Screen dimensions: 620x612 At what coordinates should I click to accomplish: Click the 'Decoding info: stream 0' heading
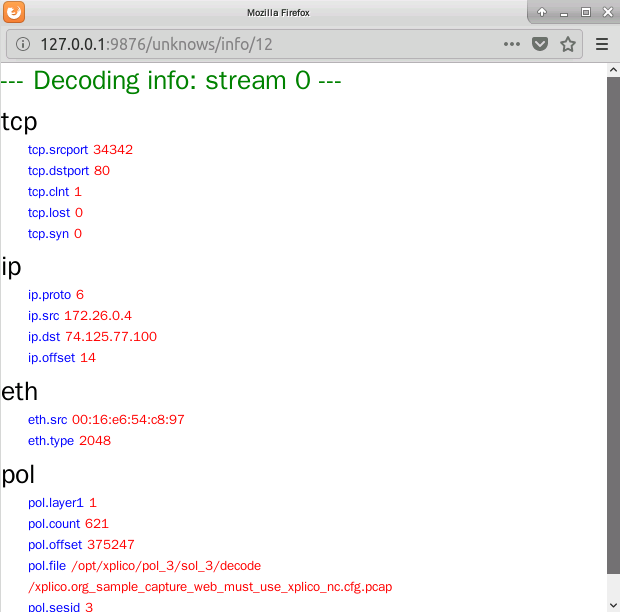coord(172,81)
